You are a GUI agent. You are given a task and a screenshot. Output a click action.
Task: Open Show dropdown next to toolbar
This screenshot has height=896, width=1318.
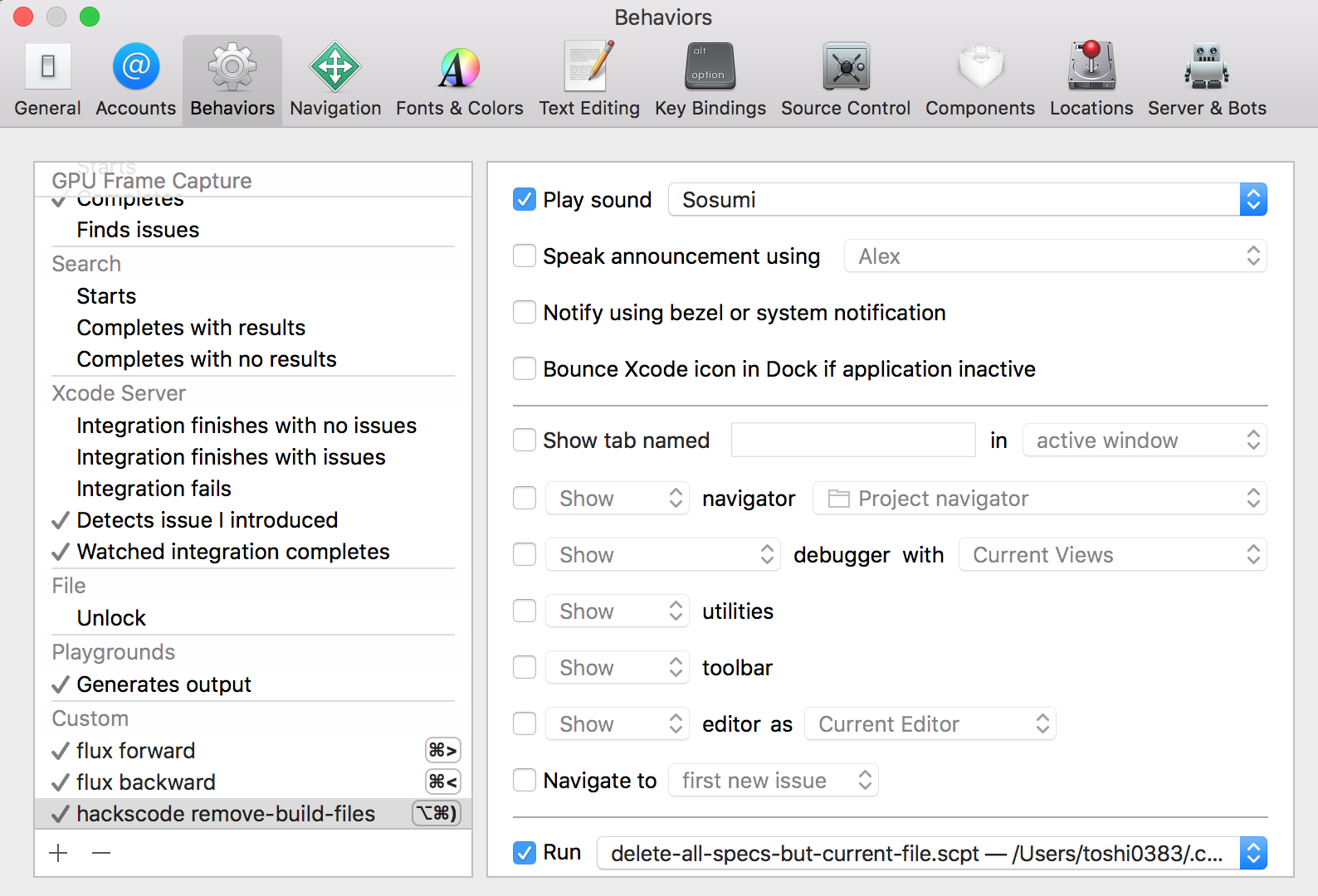pos(618,667)
